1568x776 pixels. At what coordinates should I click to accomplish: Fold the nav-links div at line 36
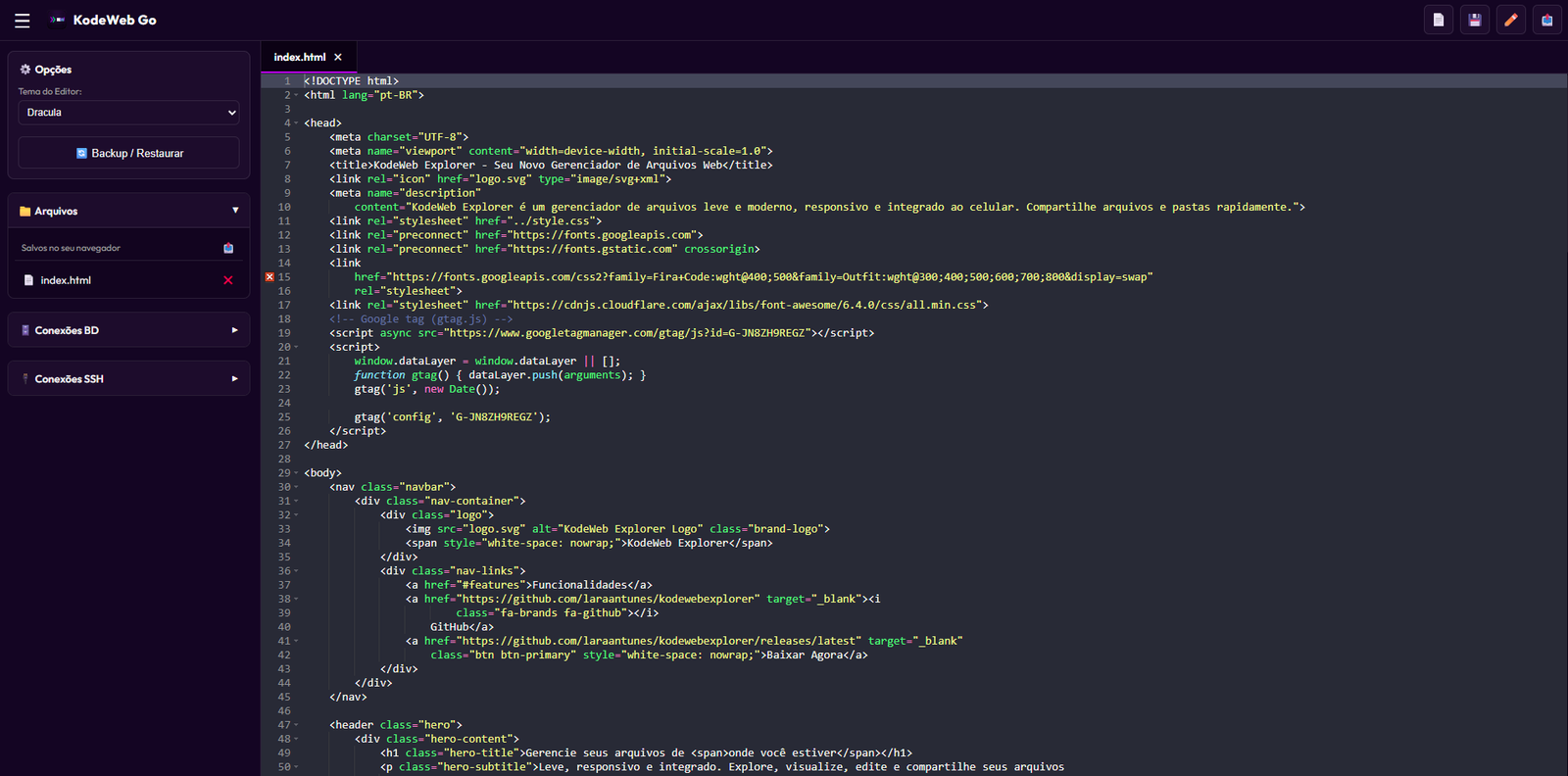click(x=296, y=571)
